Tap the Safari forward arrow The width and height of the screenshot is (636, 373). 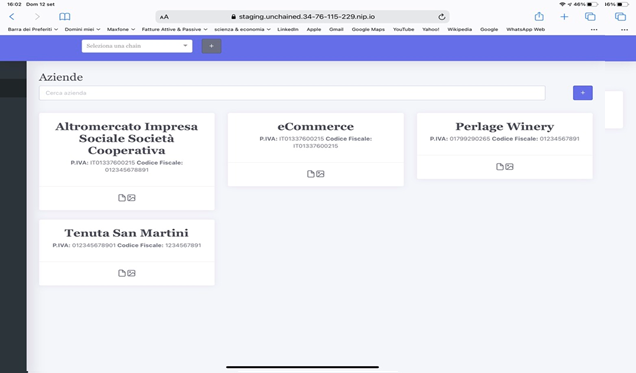37,17
